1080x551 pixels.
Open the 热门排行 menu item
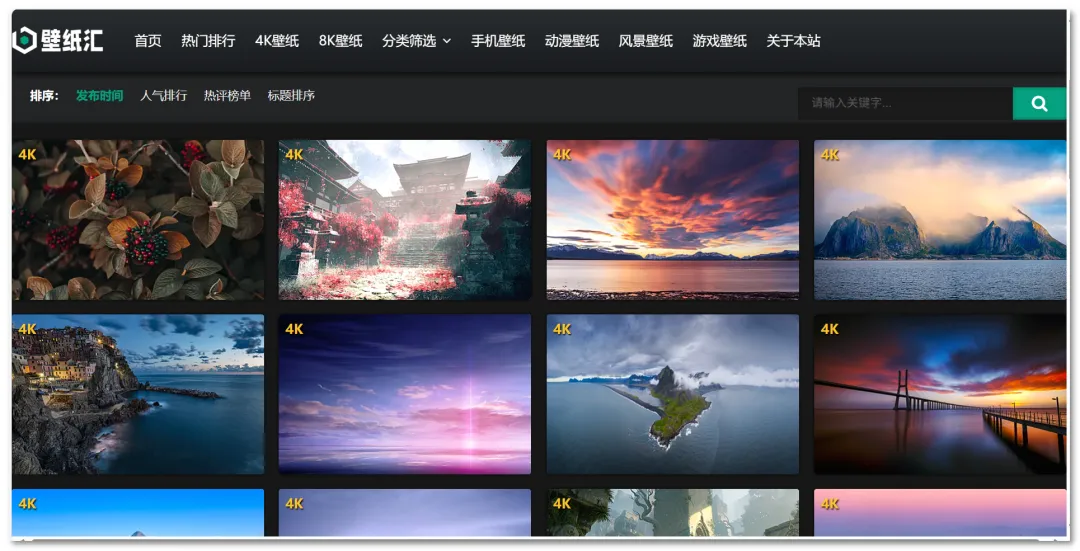pyautogui.click(x=208, y=41)
